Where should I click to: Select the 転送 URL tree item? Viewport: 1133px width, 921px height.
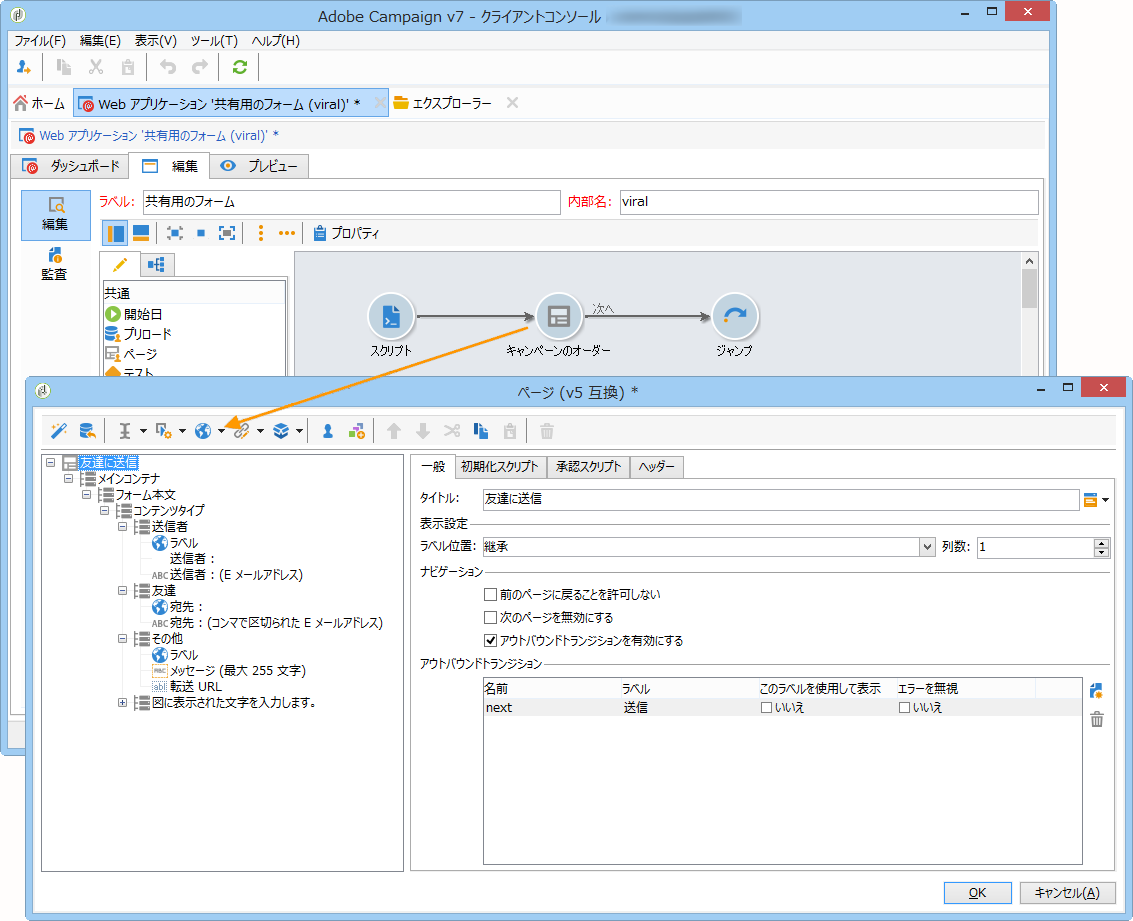[x=196, y=686]
